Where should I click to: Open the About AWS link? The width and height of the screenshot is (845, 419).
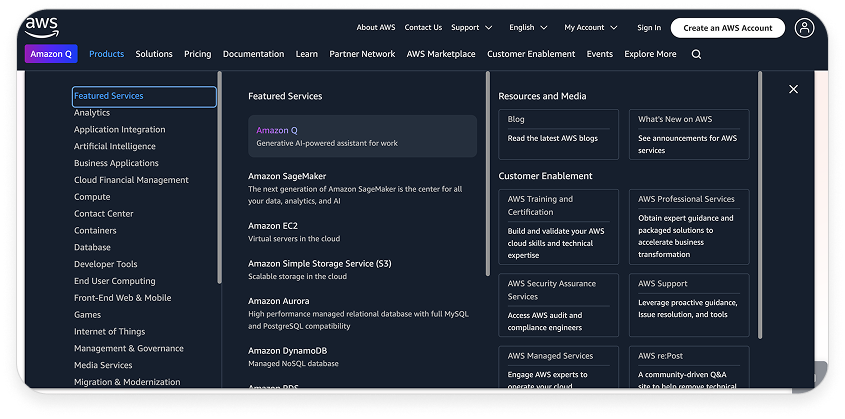pos(376,27)
